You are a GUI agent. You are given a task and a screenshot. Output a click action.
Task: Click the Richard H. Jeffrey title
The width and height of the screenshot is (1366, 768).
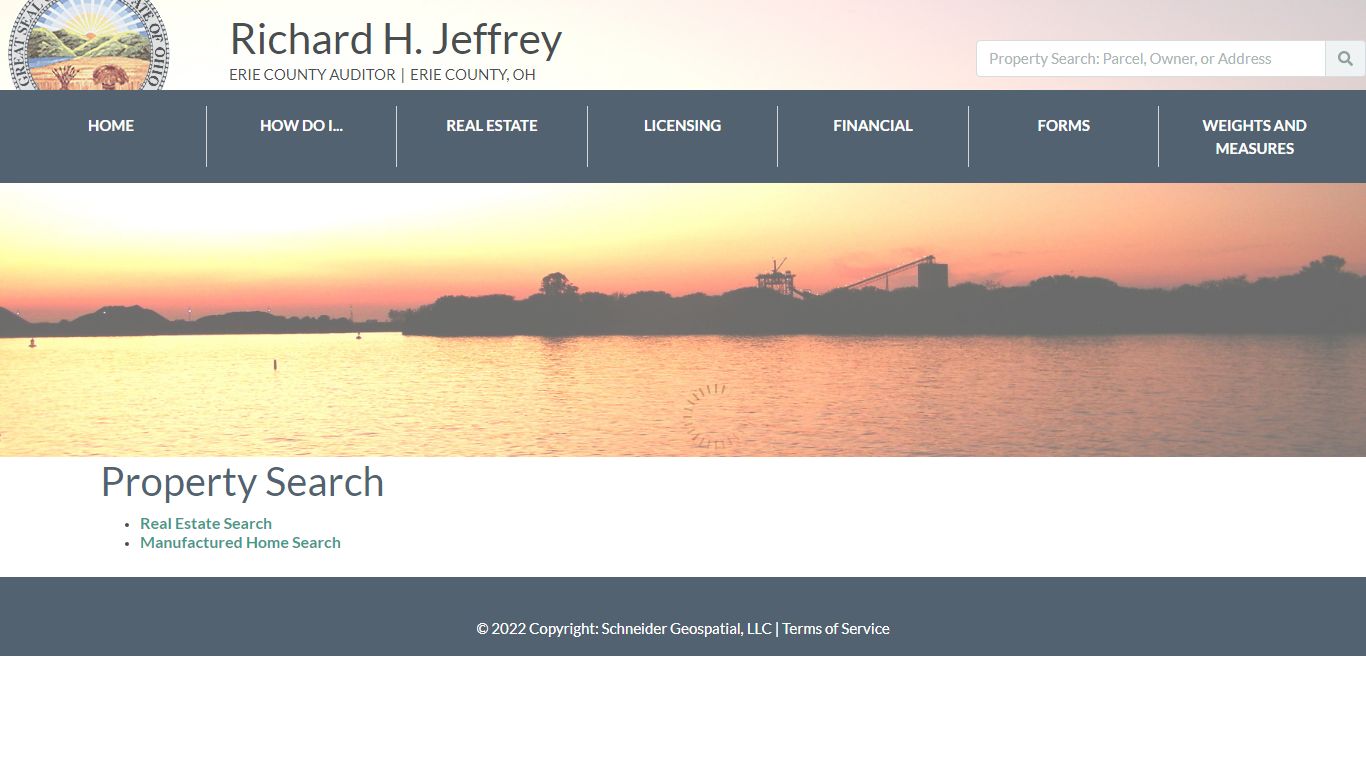396,40
